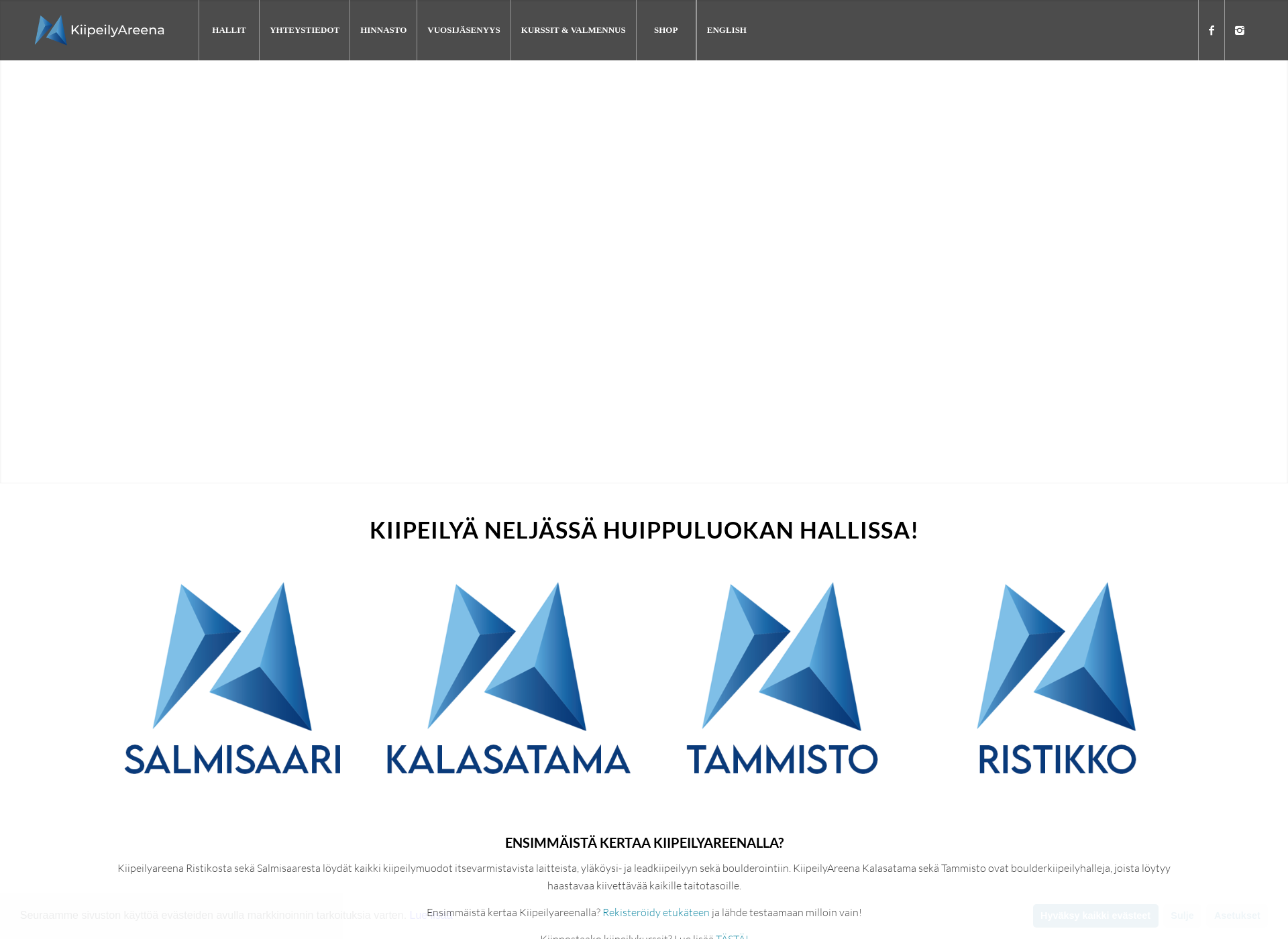1288x939 pixels.
Task: Select the Tammisto hall logo
Action: coord(782,679)
